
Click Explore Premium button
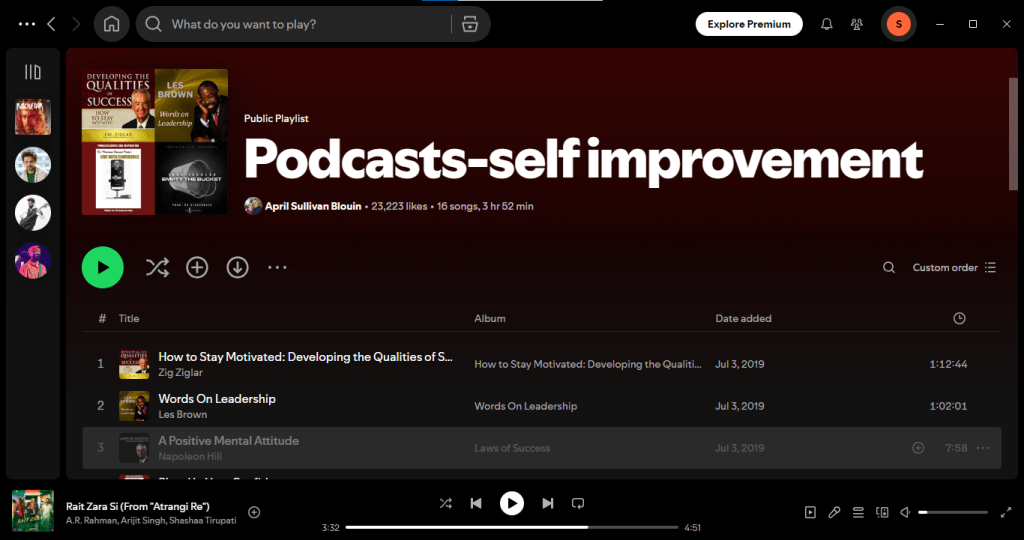(749, 24)
